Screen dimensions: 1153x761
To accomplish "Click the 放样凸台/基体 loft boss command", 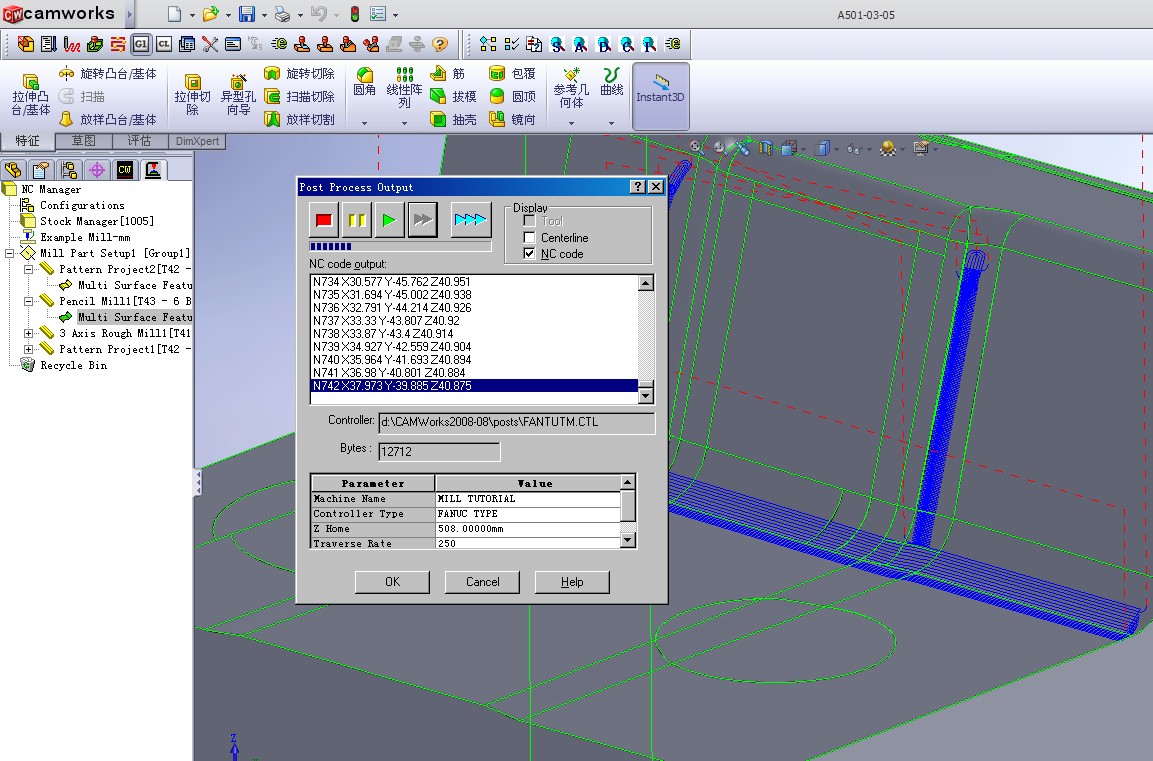I will [x=108, y=119].
